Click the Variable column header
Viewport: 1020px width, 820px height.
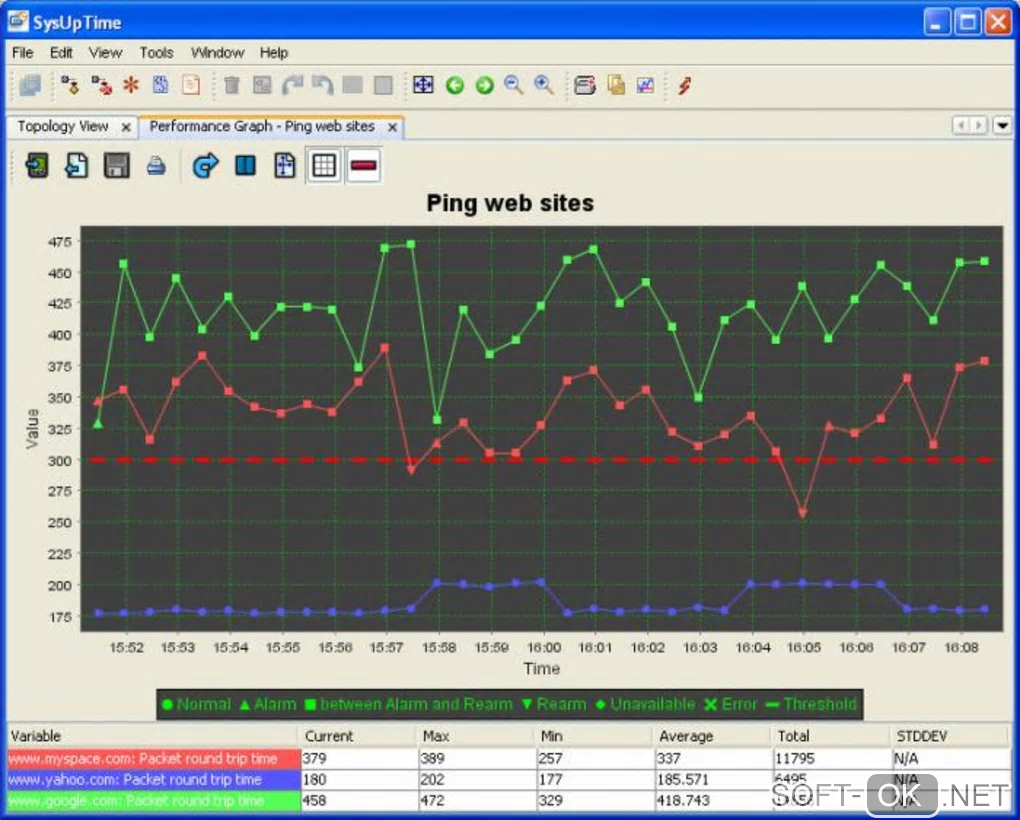click(x=153, y=736)
